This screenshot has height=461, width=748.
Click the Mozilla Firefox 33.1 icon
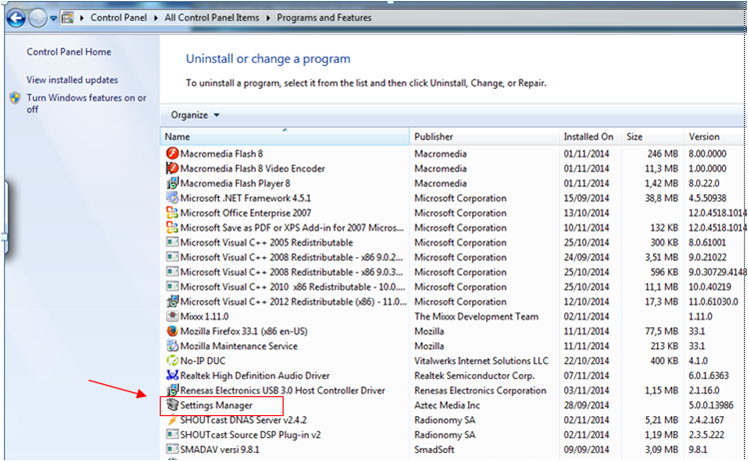tap(172, 331)
